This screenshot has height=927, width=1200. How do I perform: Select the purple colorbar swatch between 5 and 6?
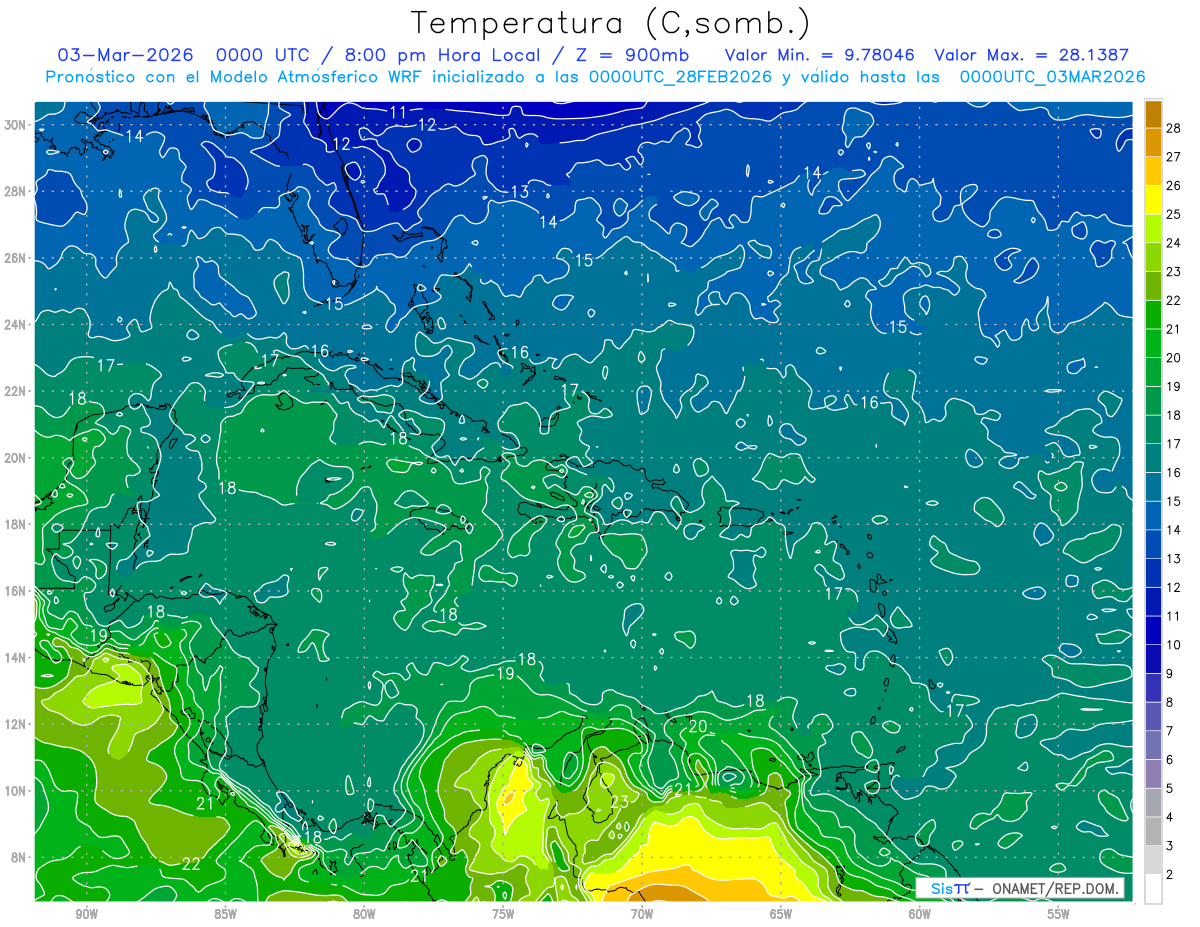point(1153,774)
